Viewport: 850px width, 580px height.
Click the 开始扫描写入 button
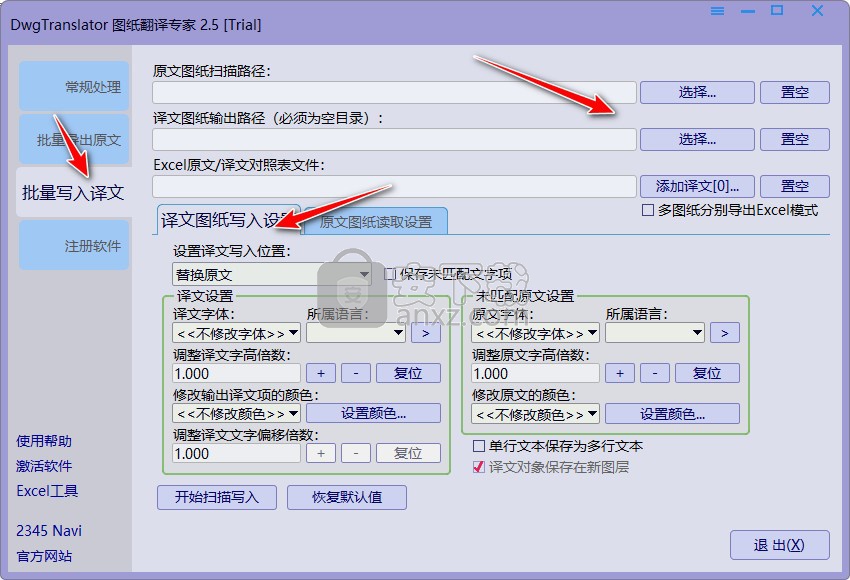[217, 497]
